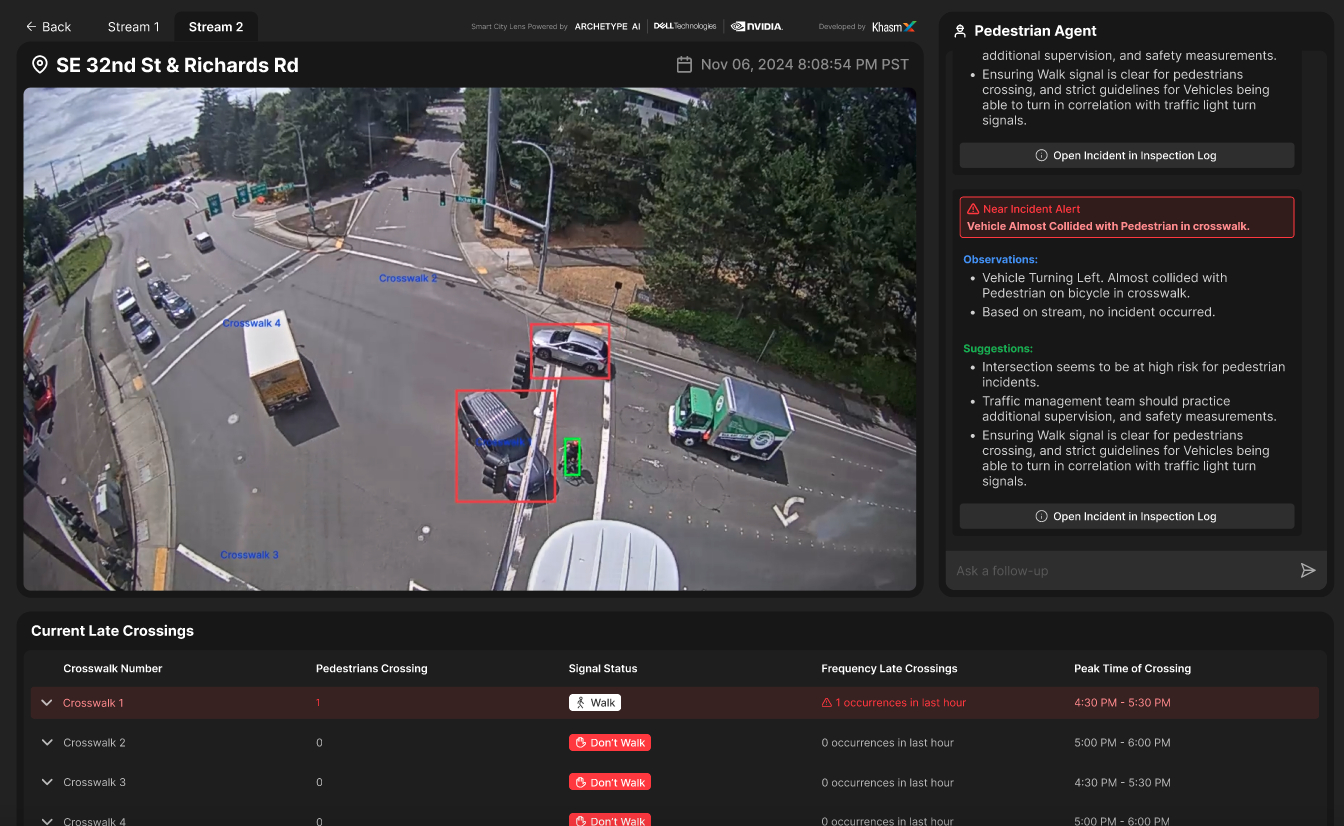Expand the Crosswalk 1 row chevron
Image resolution: width=1344 pixels, height=826 pixels.
(46, 703)
